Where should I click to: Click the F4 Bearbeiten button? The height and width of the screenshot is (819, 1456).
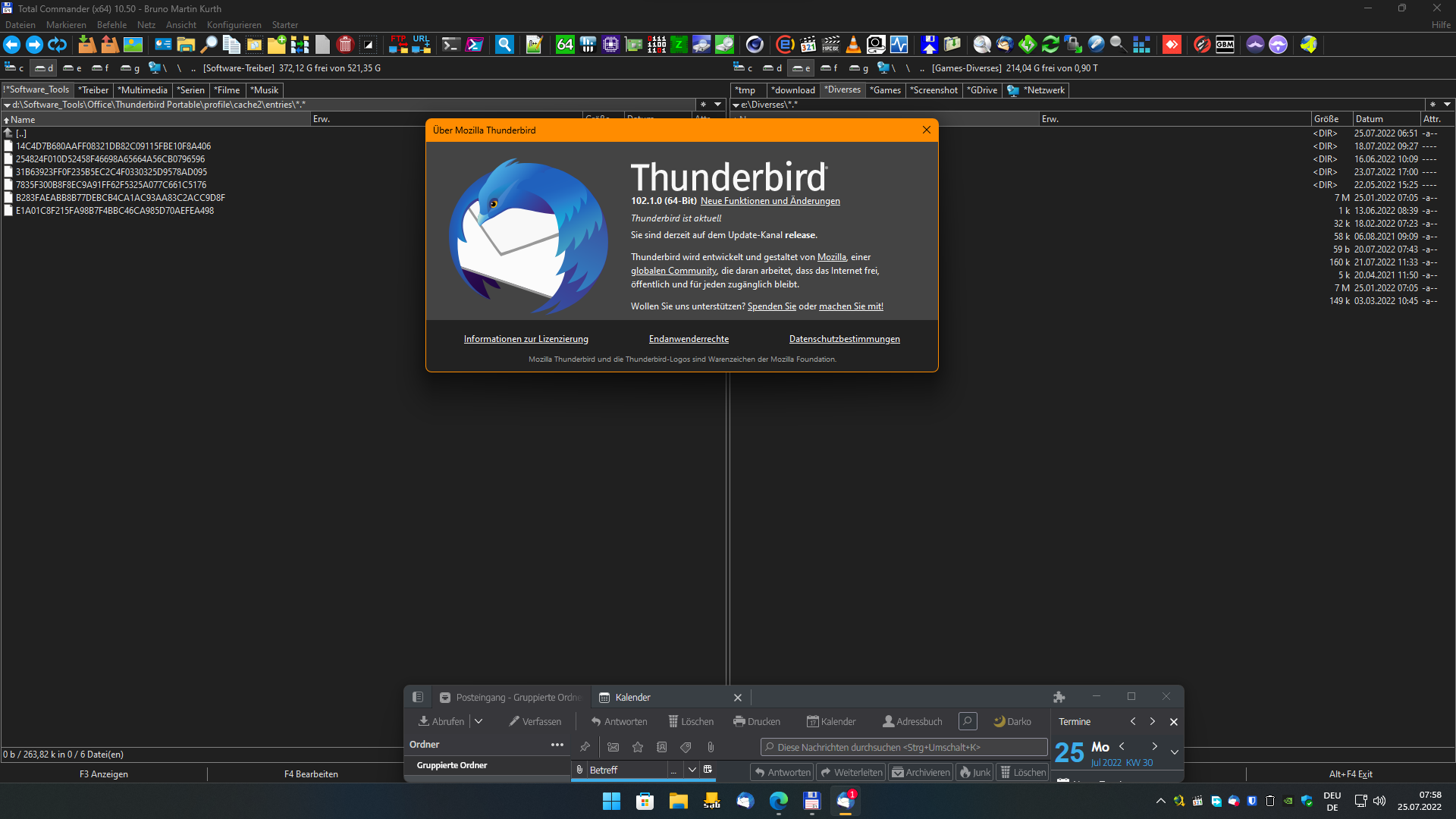(311, 774)
